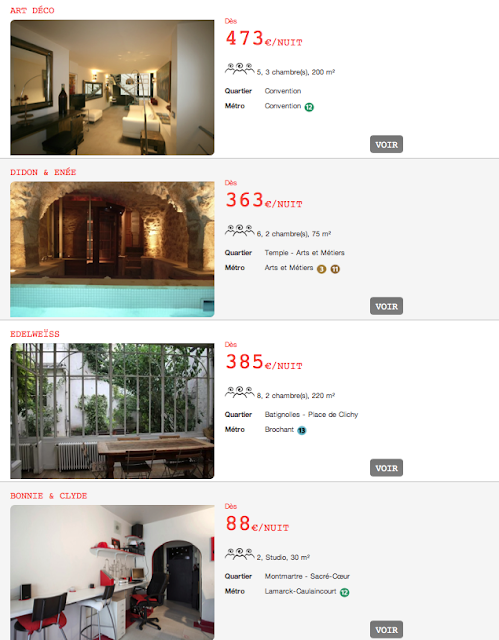Open the Art Déco listing via its VOIR button
Screen dimensions: 499x640
(x=386, y=144)
